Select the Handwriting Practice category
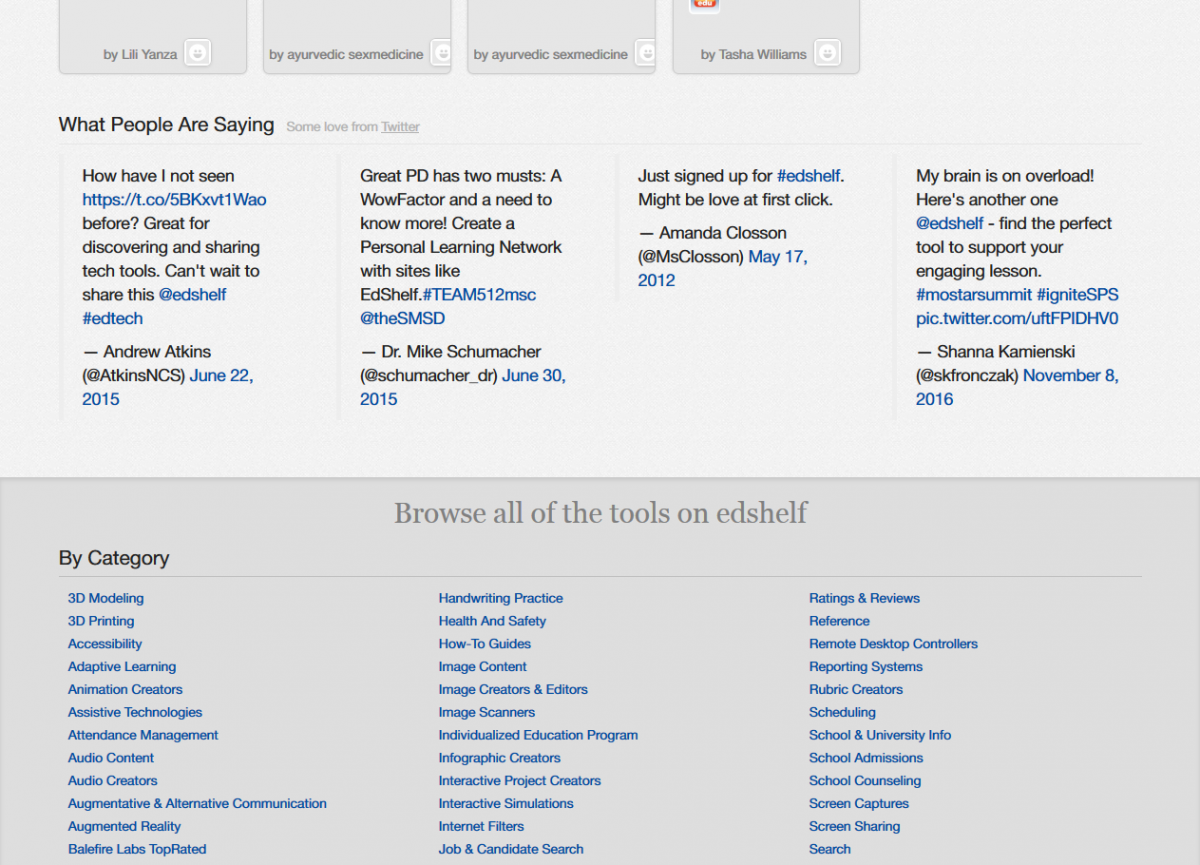The image size is (1200, 865). (x=500, y=598)
